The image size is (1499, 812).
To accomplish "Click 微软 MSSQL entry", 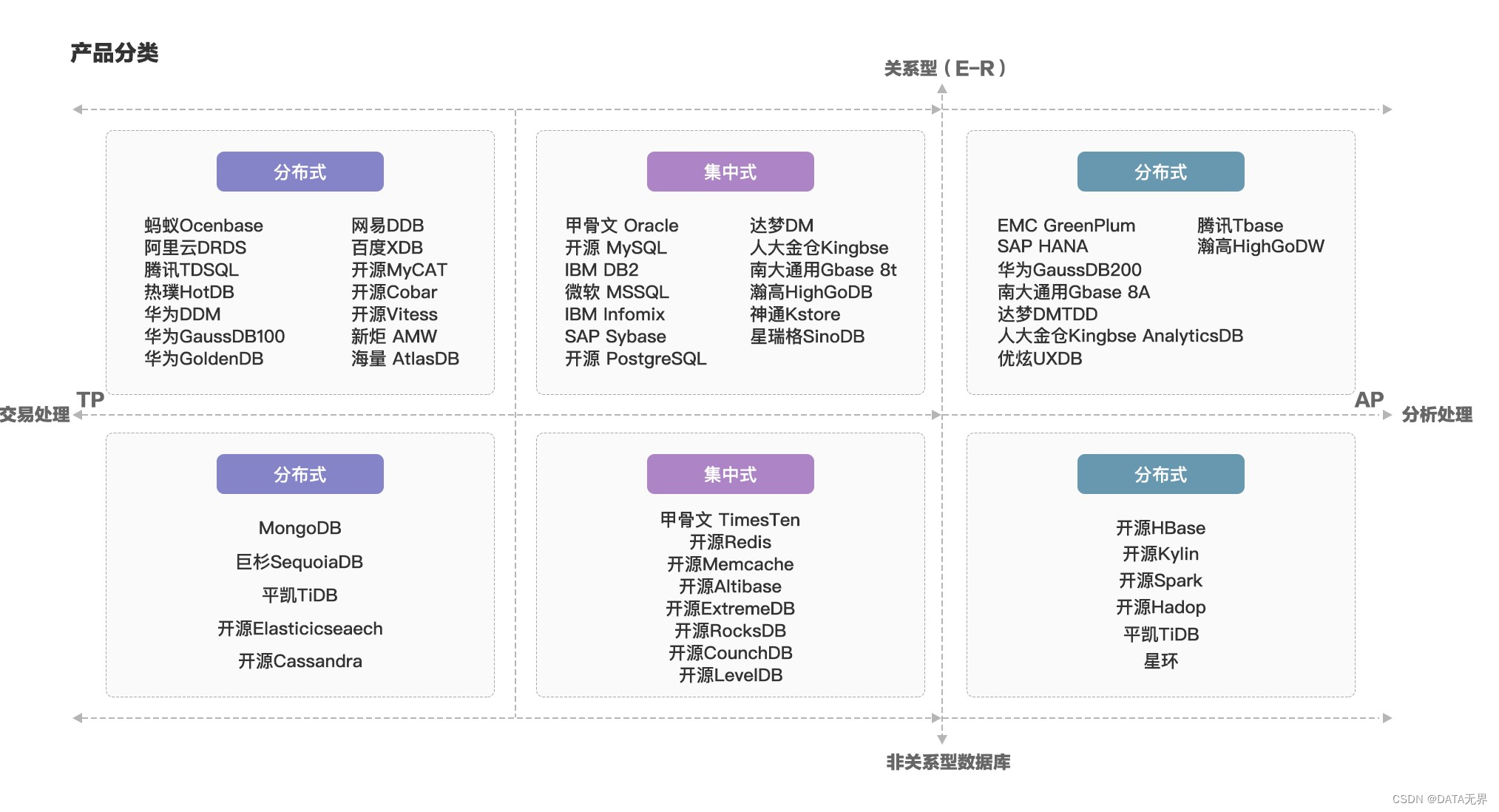I will (617, 292).
